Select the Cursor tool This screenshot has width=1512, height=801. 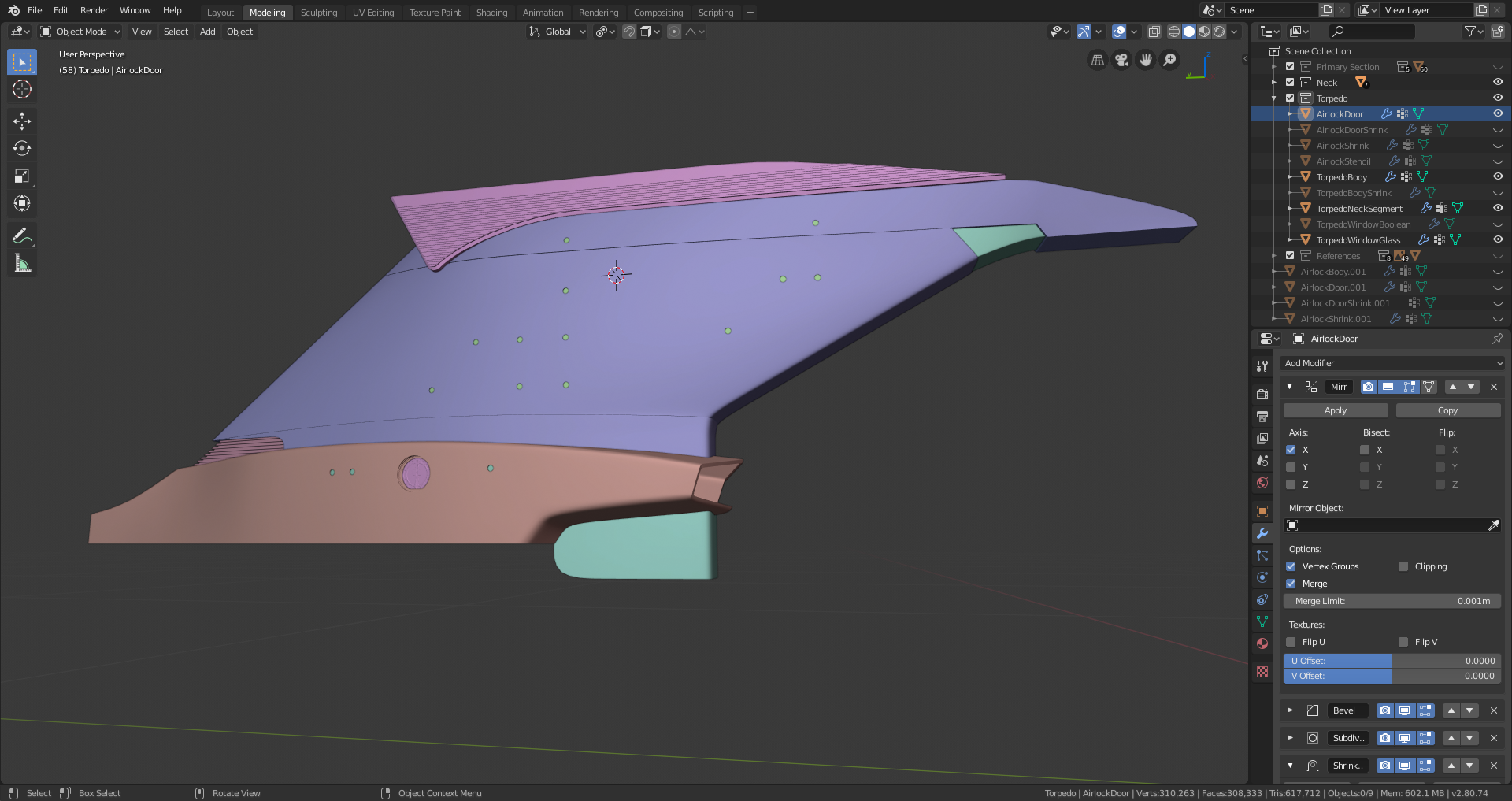click(x=22, y=89)
